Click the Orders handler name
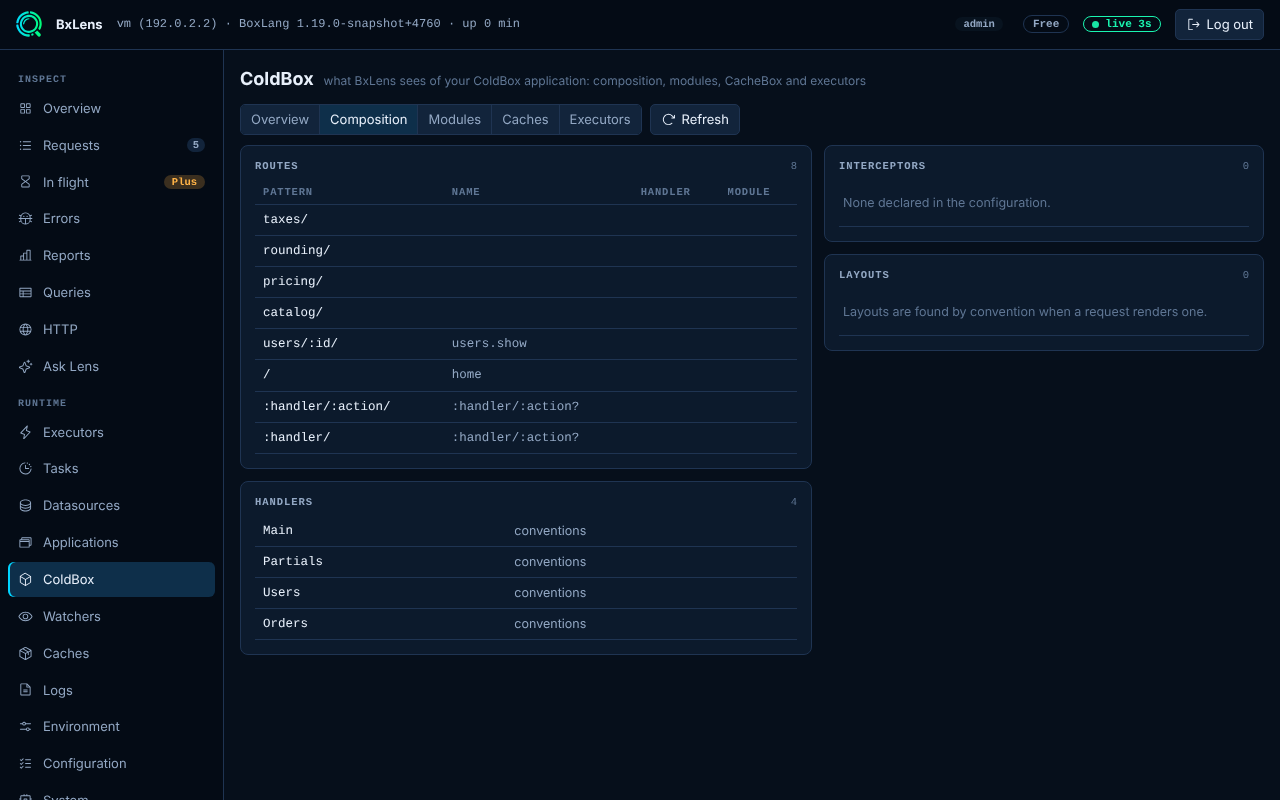 tap(285, 623)
